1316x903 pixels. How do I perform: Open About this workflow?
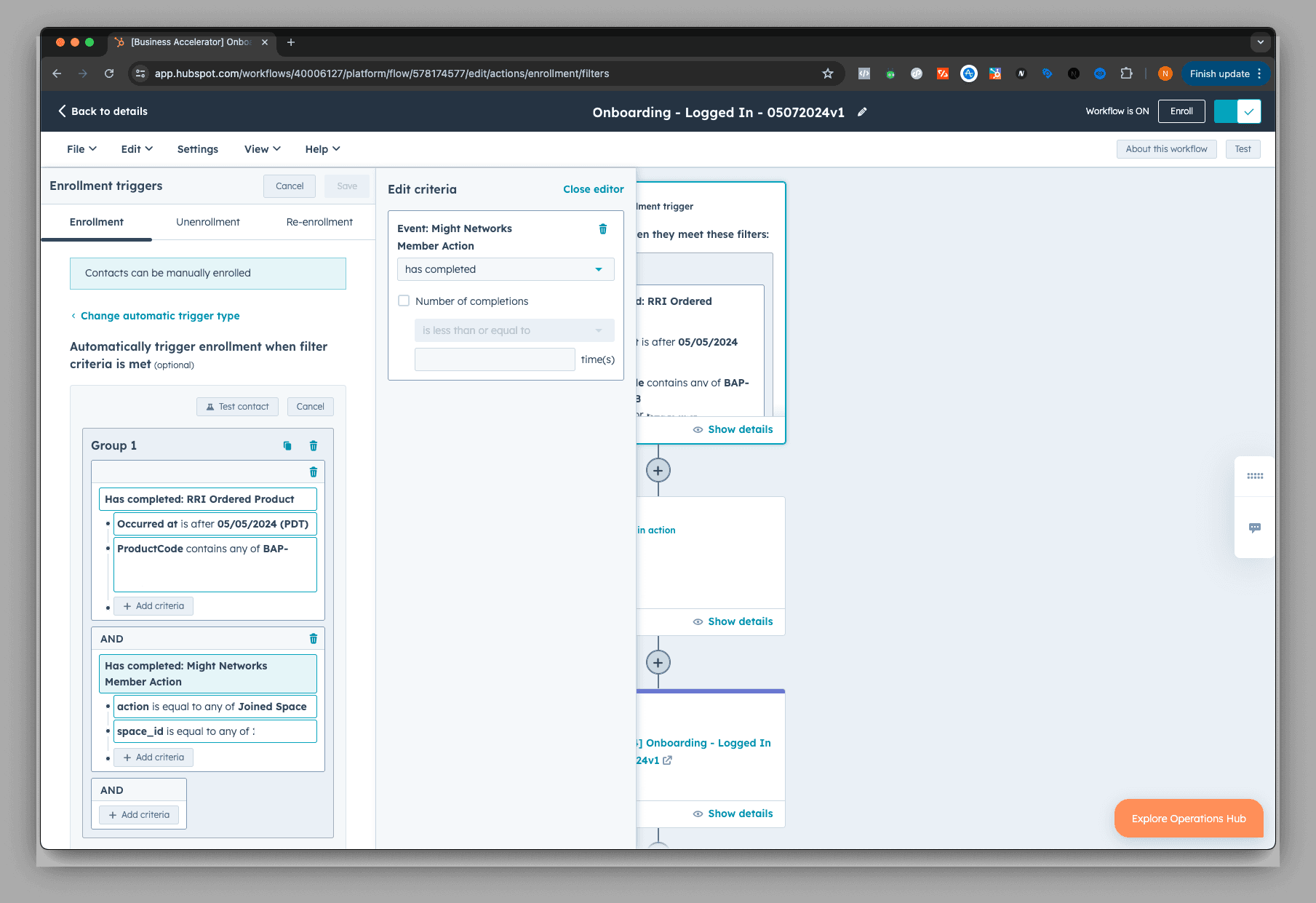click(1166, 149)
